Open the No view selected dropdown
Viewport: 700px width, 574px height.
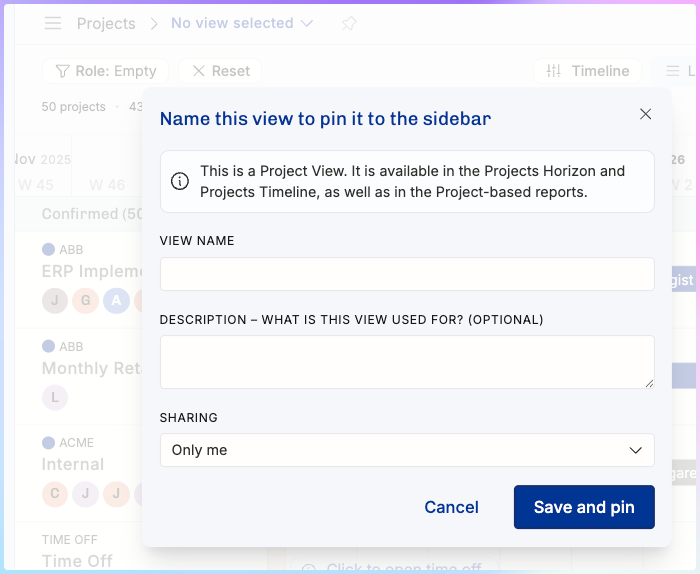point(242,23)
